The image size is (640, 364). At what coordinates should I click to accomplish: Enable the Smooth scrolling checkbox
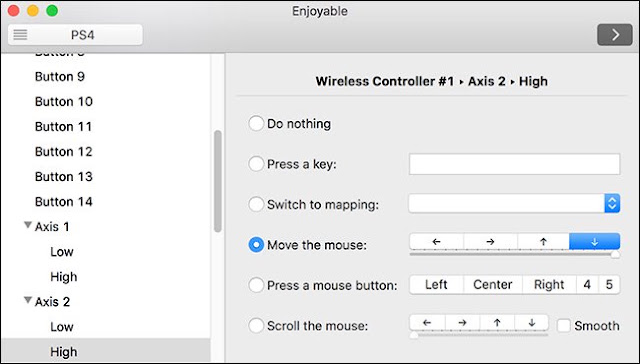pos(564,326)
